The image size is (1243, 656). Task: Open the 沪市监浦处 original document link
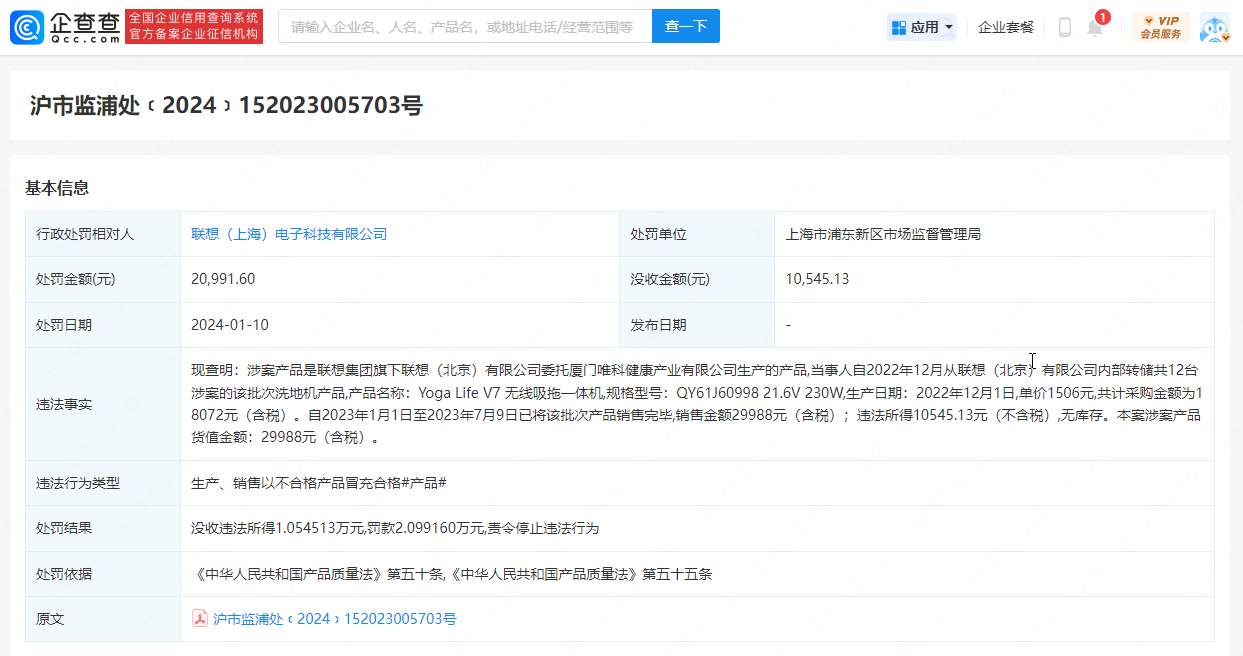pos(335,619)
